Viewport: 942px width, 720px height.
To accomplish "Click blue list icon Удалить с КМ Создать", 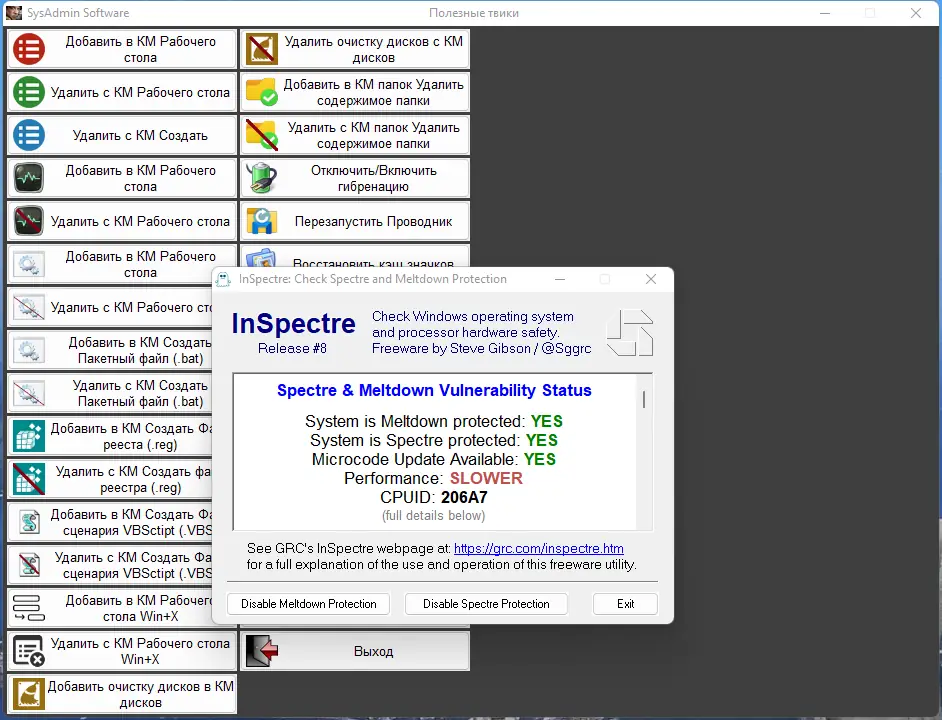I will pyautogui.click(x=29, y=135).
